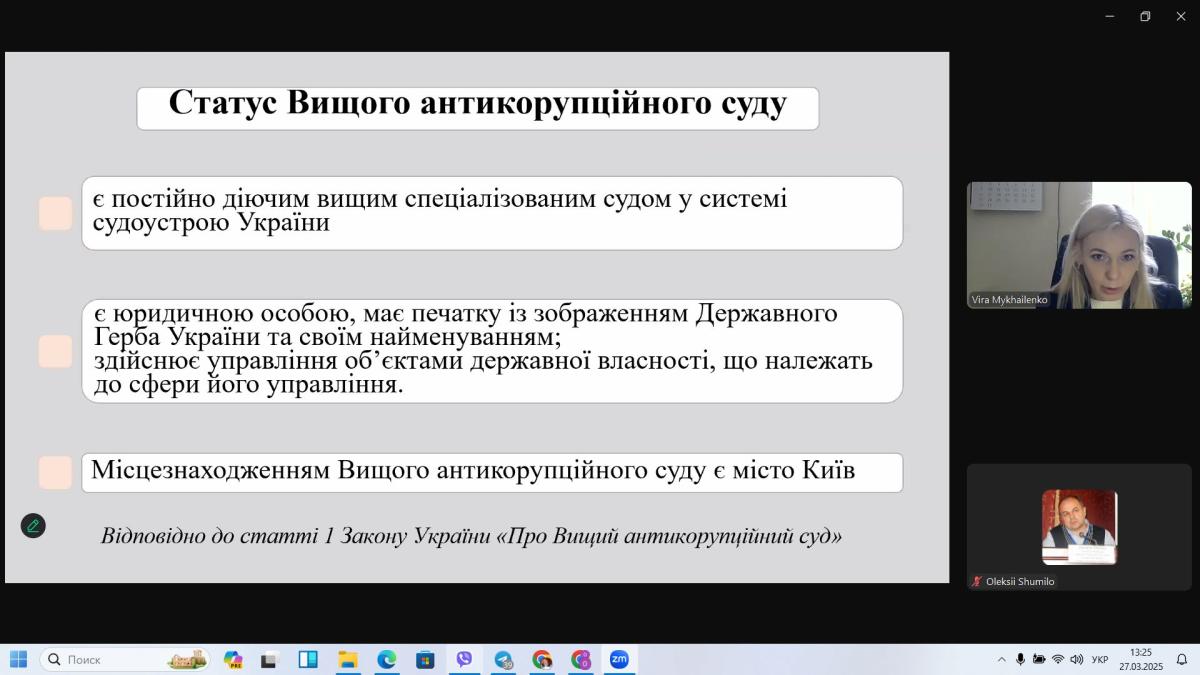Click the Windows Start button
The width and height of the screenshot is (1200, 675).
(x=18, y=659)
